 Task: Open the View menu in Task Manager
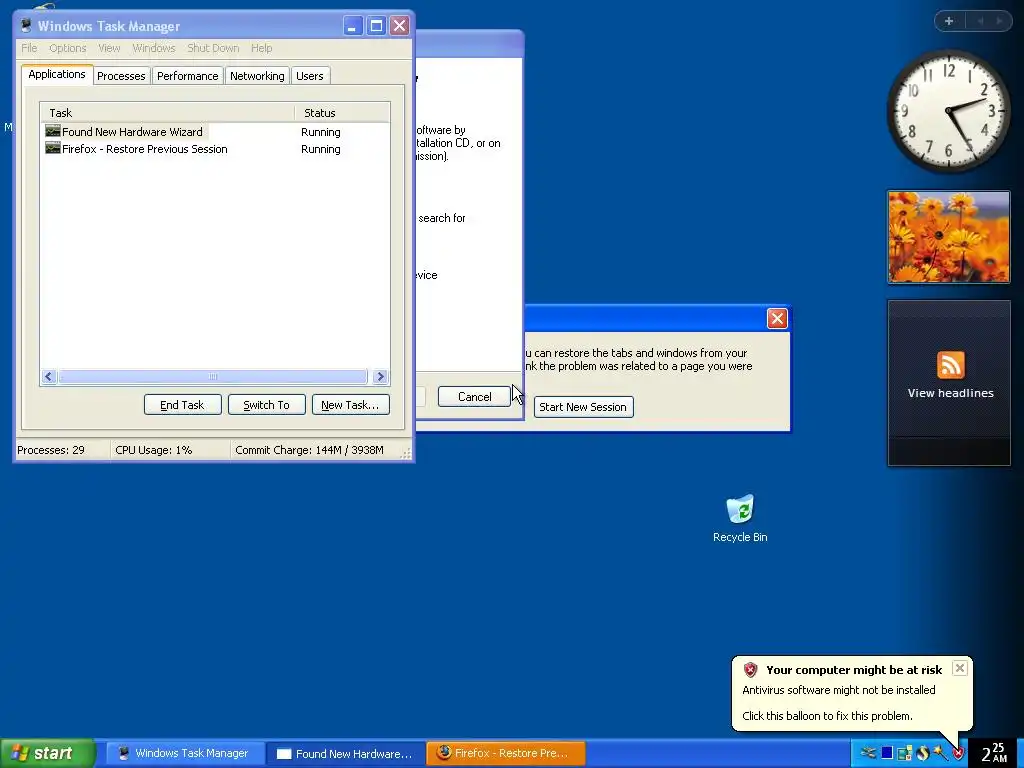pos(109,48)
